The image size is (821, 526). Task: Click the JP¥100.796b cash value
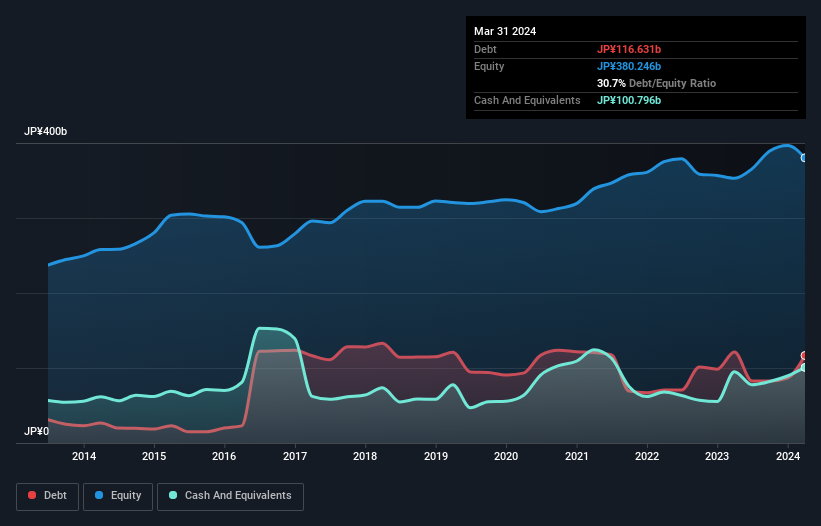pos(629,100)
